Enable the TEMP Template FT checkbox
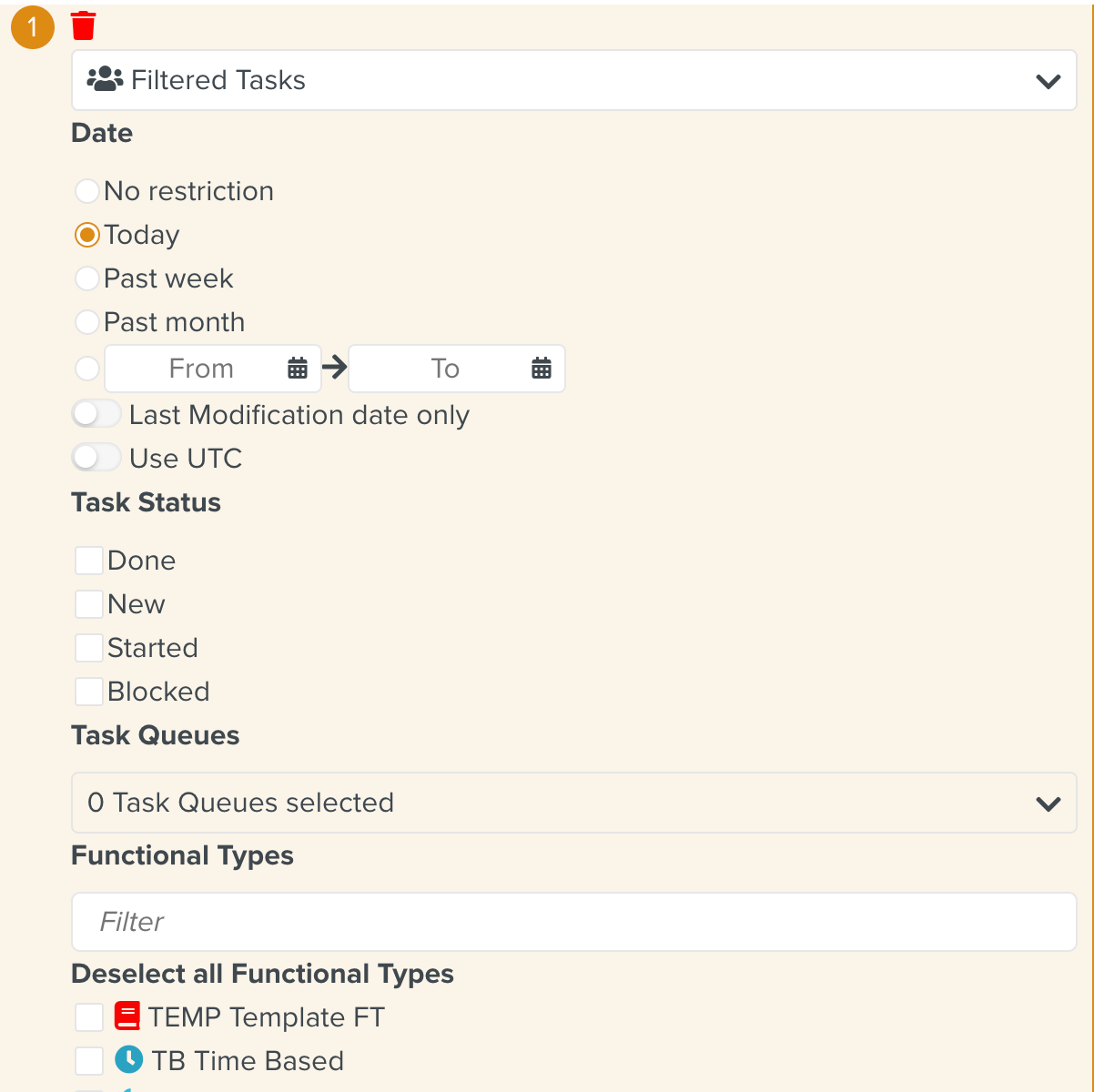The height and width of the screenshot is (1092, 1094). tap(88, 1016)
